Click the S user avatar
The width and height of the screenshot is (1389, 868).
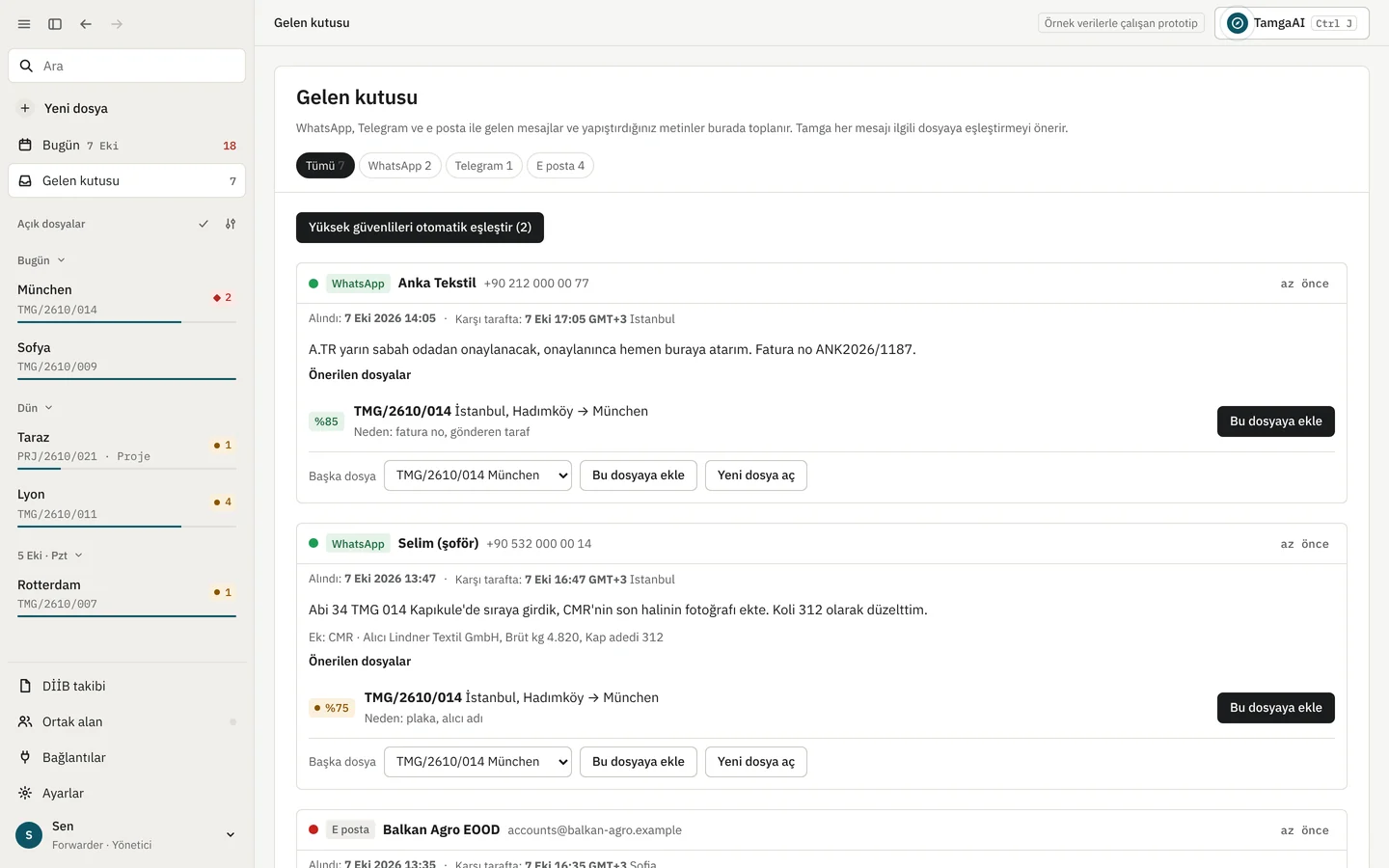[x=29, y=835]
